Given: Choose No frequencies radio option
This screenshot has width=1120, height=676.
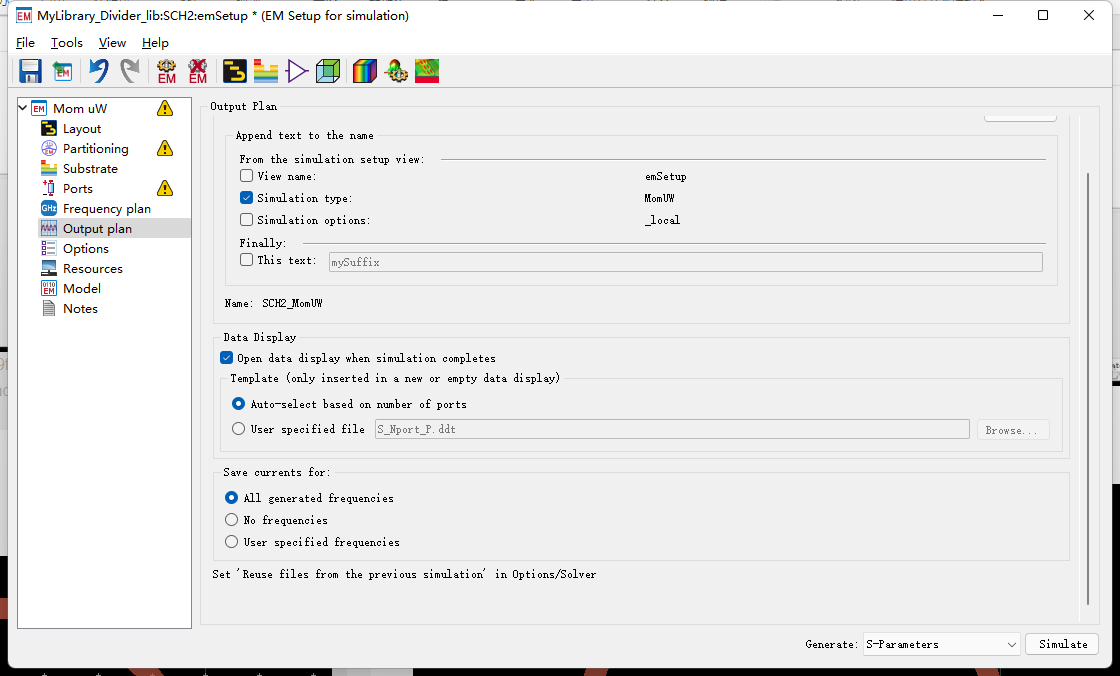Looking at the screenshot, I should pyautogui.click(x=231, y=520).
